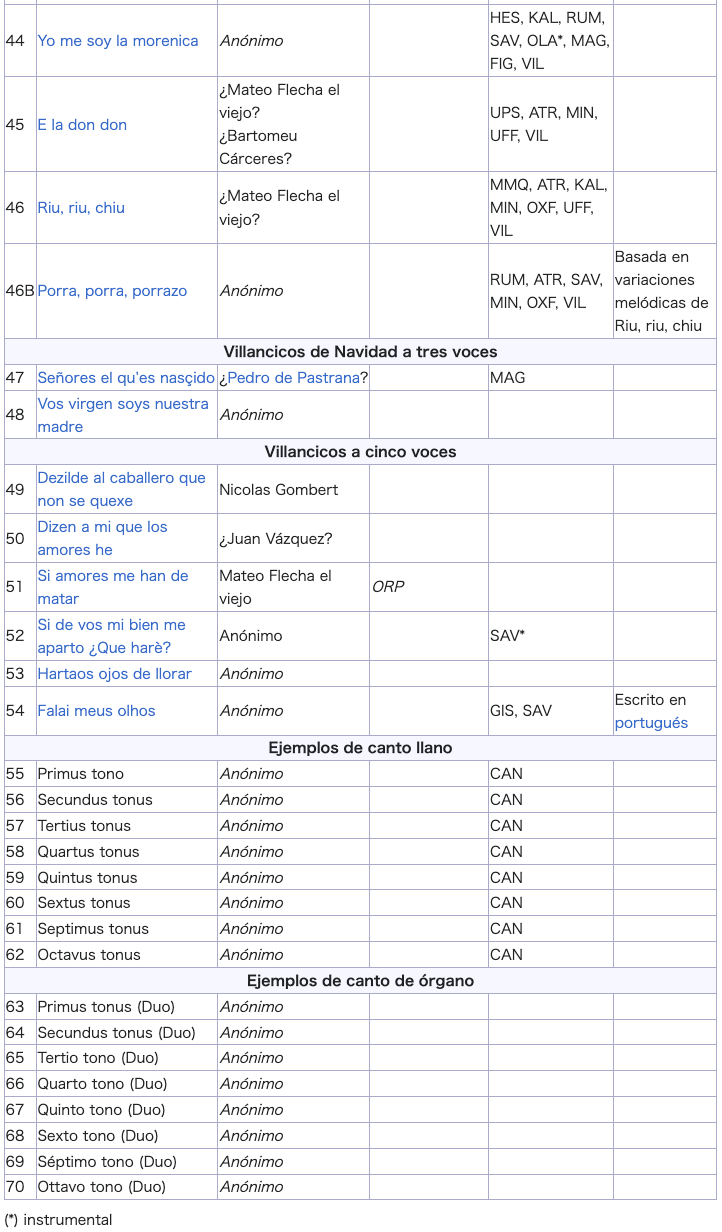Open "Si de vos mi bien me aparto" link

click(x=111, y=636)
